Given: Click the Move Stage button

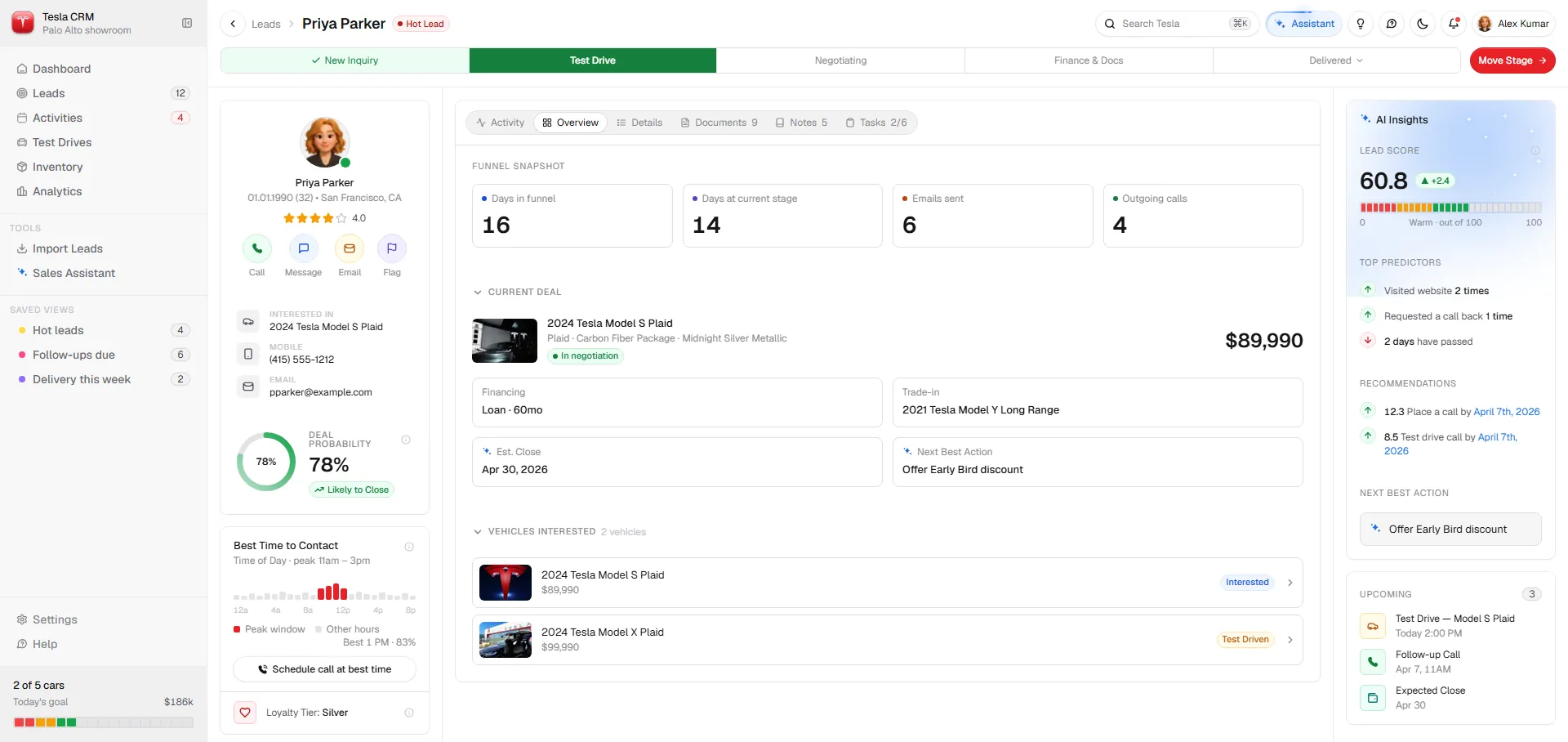Looking at the screenshot, I should point(1512,60).
